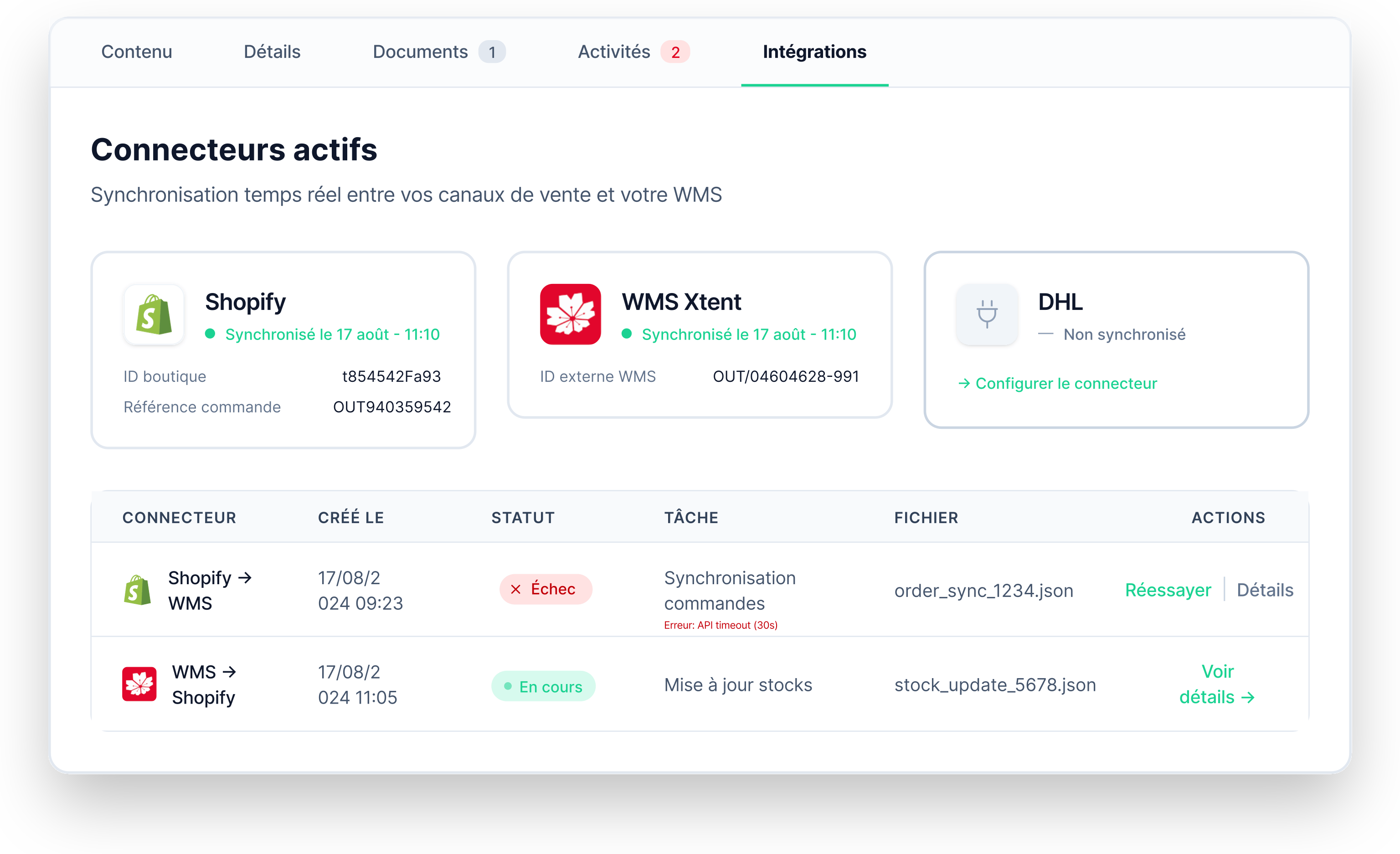
Task: Open the Contenu tab
Action: [x=136, y=51]
